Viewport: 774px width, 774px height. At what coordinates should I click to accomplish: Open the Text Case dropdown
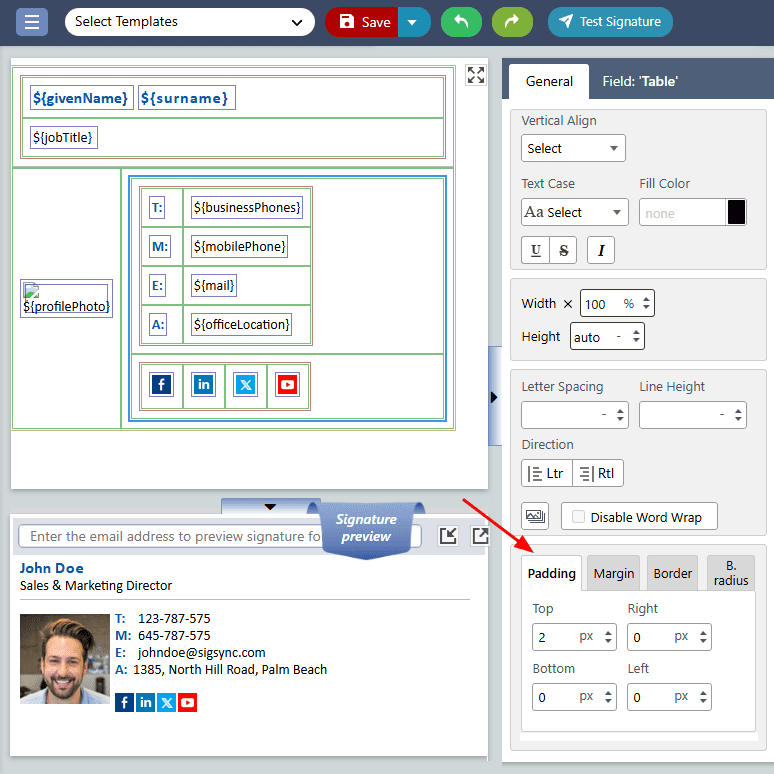tap(574, 212)
